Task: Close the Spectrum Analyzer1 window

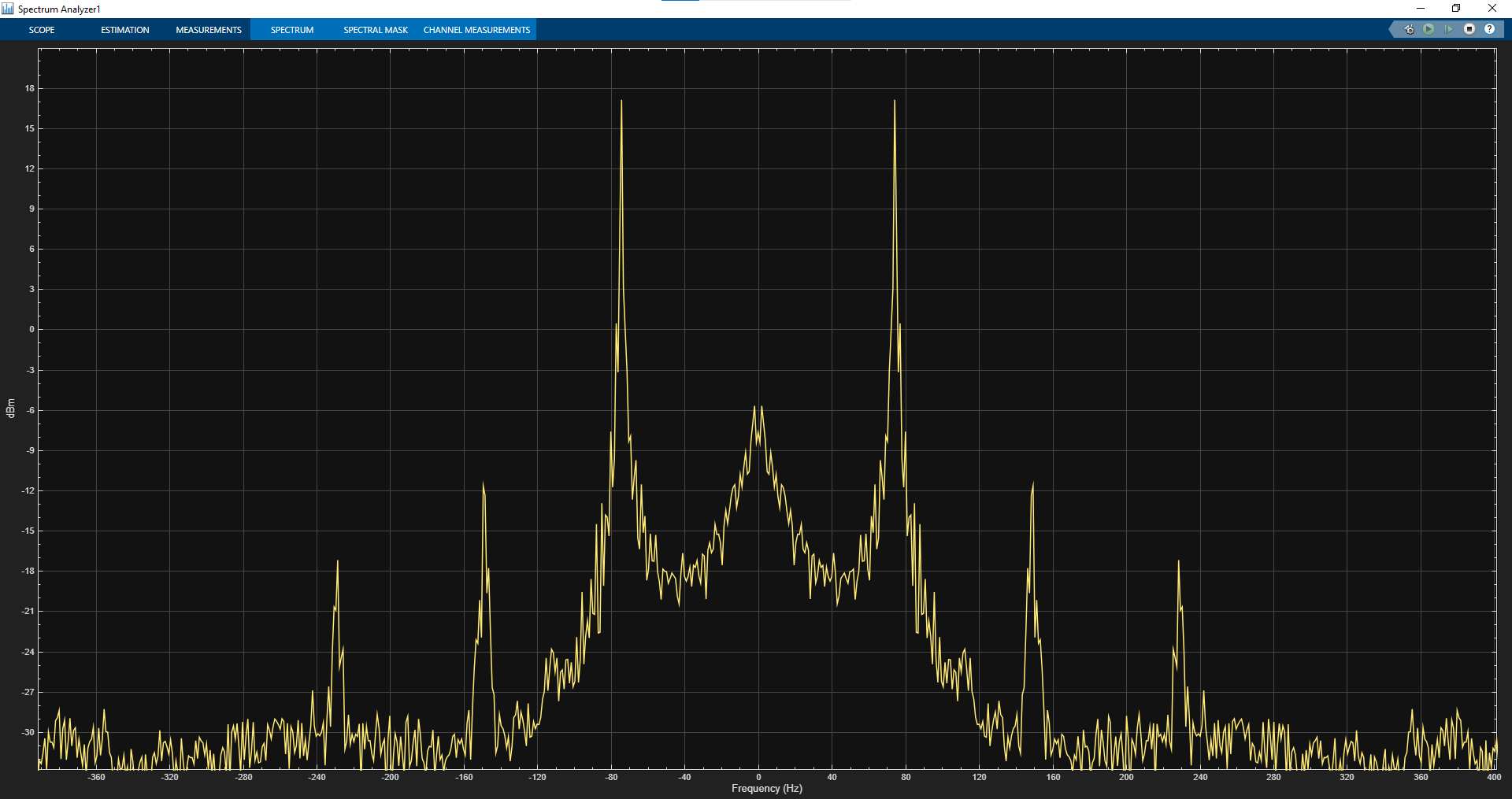Action: pyautogui.click(x=1492, y=9)
